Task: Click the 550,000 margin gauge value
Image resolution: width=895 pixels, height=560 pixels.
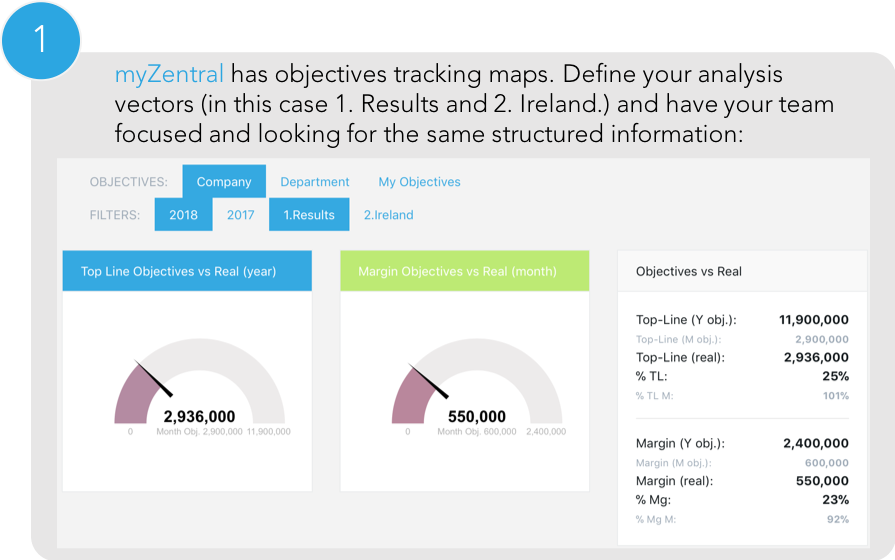Action: point(476,417)
